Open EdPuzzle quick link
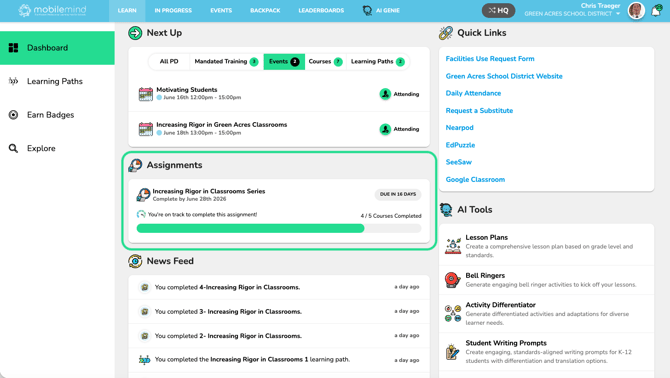The height and width of the screenshot is (378, 670). 460,145
